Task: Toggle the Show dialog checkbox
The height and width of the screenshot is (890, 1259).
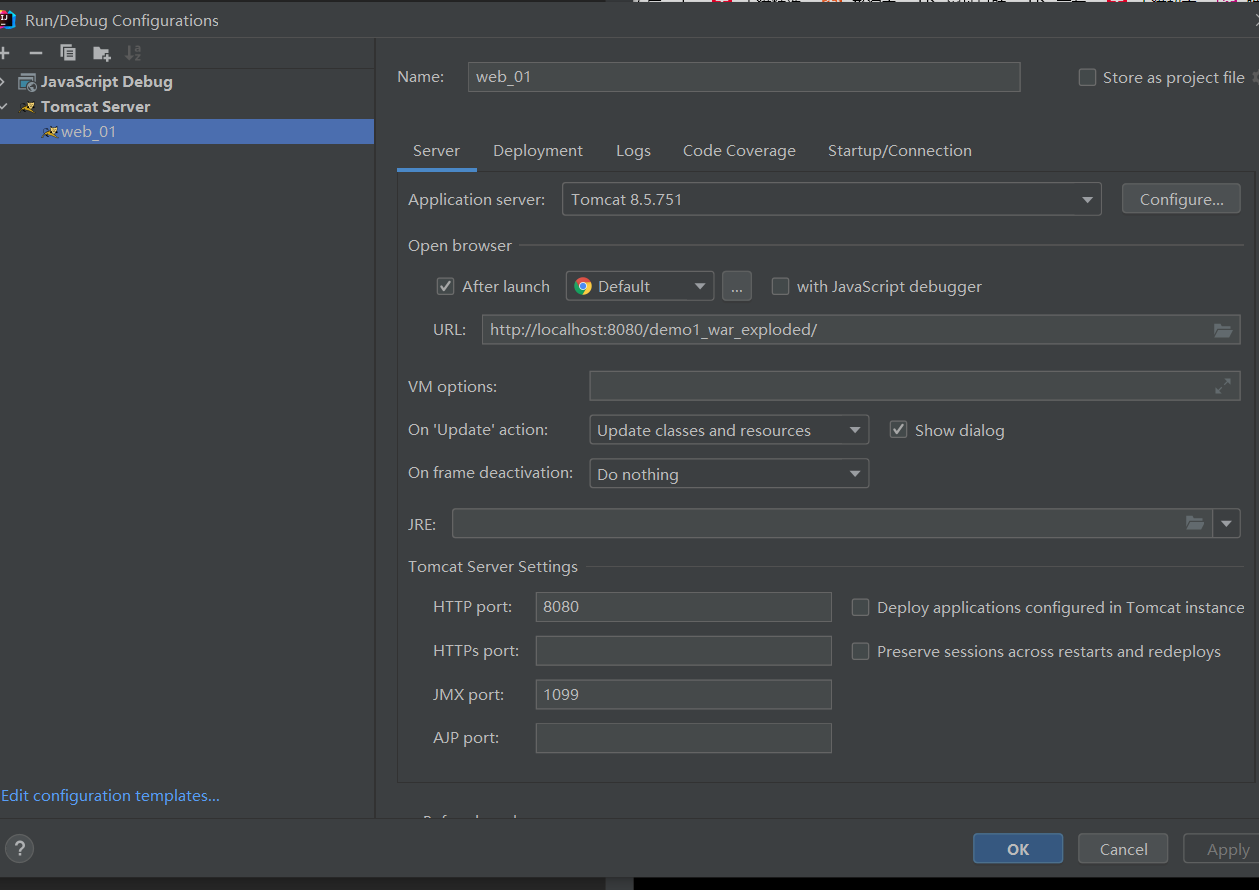Action: (898, 430)
